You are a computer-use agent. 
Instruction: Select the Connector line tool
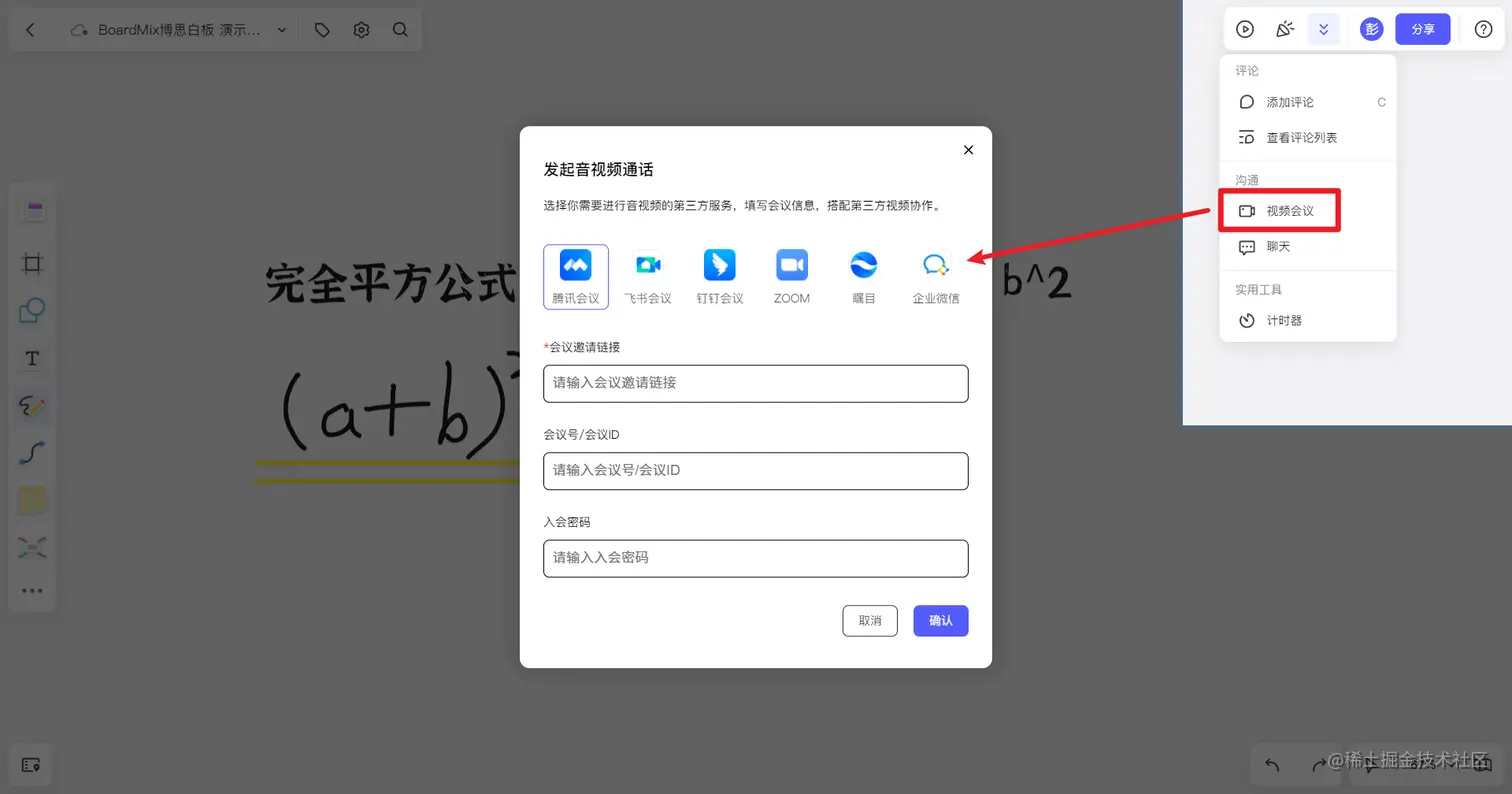(32, 453)
